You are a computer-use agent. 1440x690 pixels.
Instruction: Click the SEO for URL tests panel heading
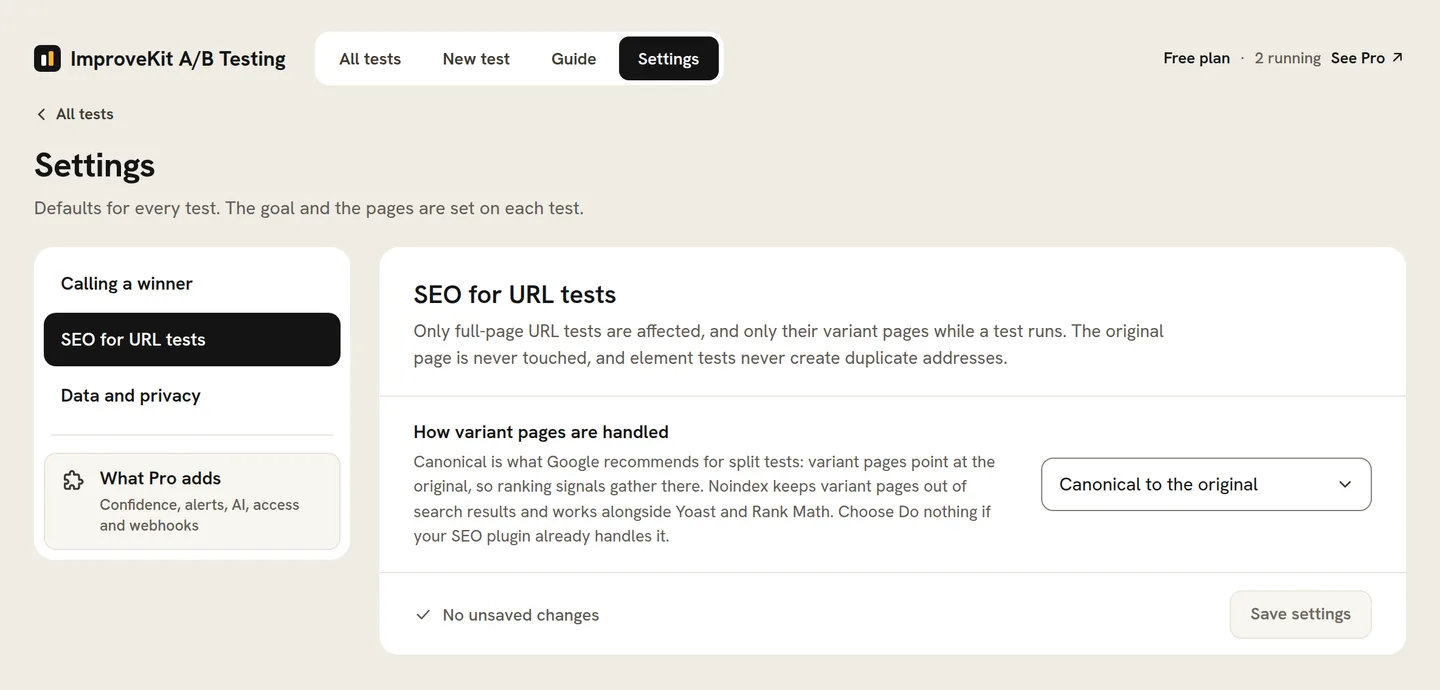coord(515,294)
